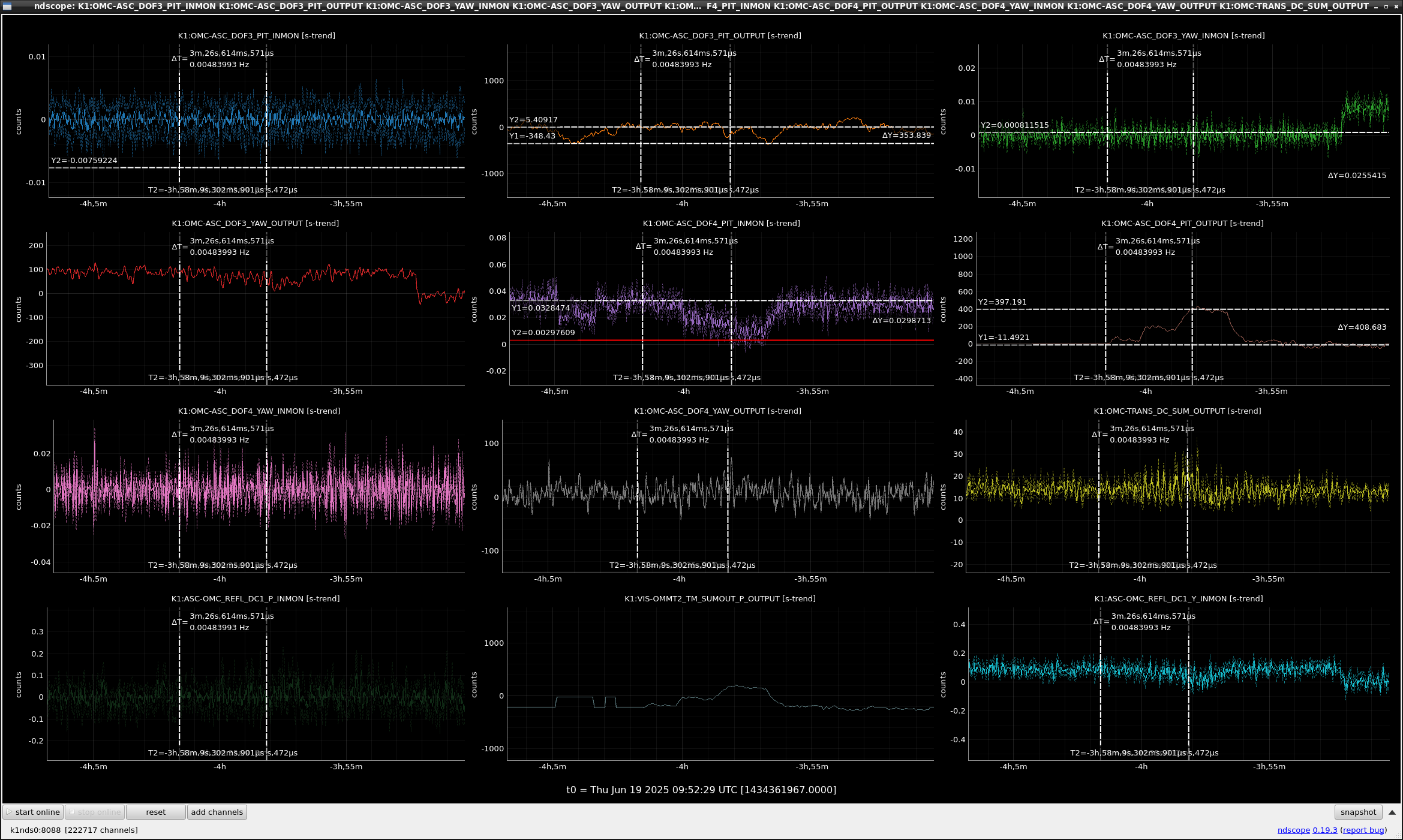Image resolution: width=1403 pixels, height=840 pixels.
Task: Click the ΔT label in TRANS_DC_SUM_OUTPUT plot
Action: pyautogui.click(x=1099, y=434)
